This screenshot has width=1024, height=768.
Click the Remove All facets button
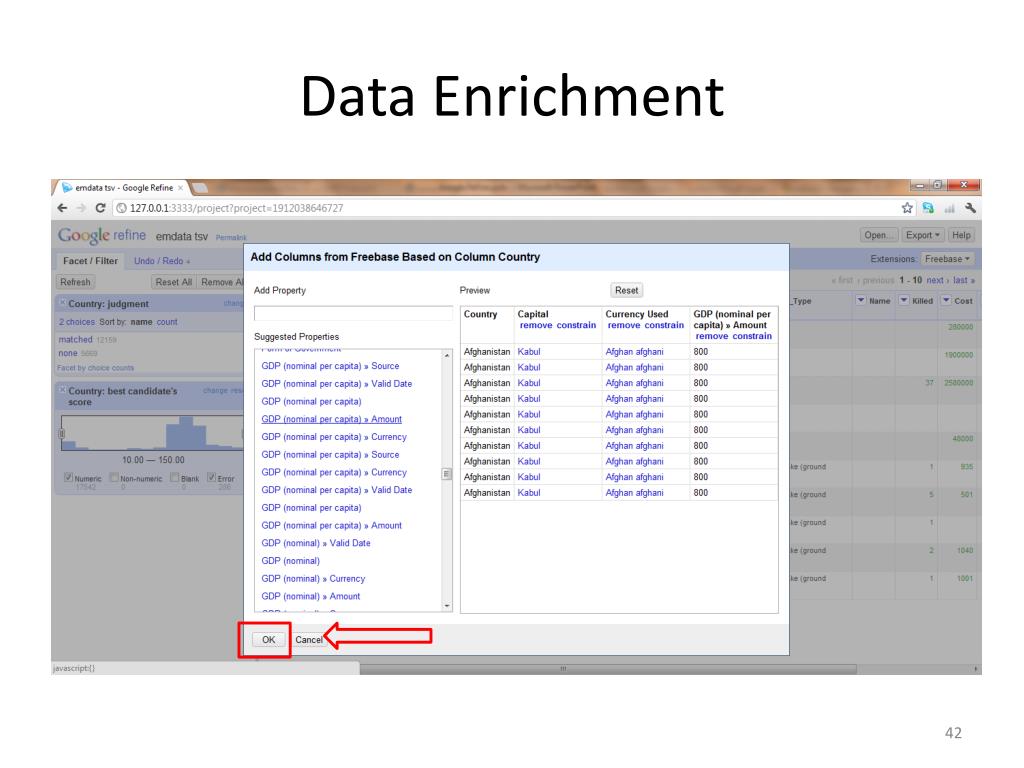pos(221,282)
